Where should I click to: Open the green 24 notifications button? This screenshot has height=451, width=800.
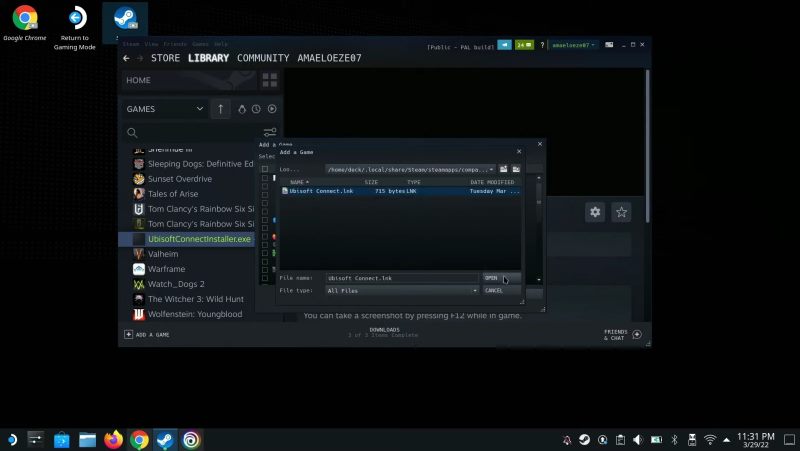coord(524,45)
